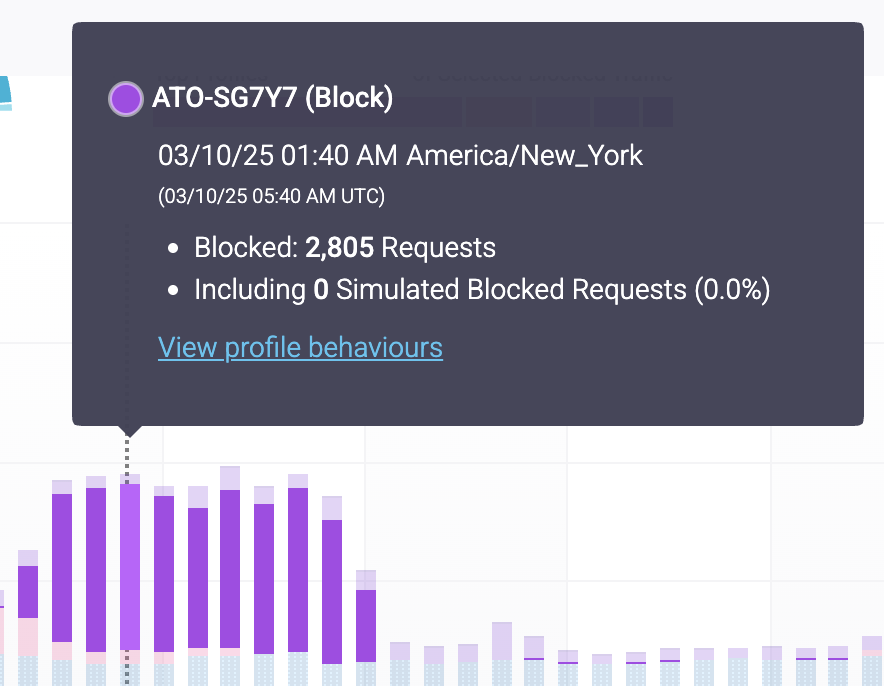Click the rightmost bar at chart edge
This screenshot has height=686, width=884.
[872, 655]
